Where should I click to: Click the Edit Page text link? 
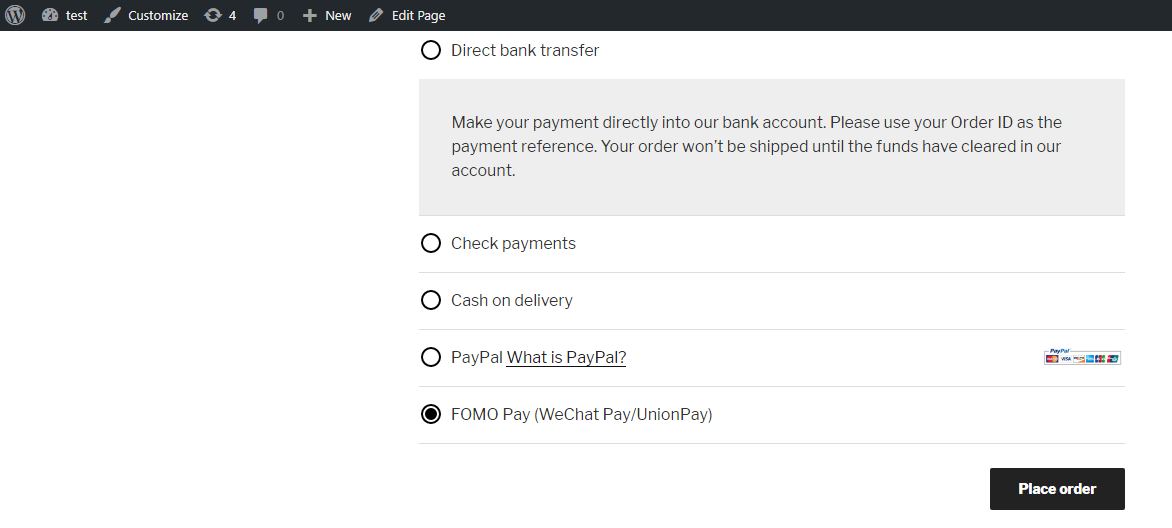[419, 15]
